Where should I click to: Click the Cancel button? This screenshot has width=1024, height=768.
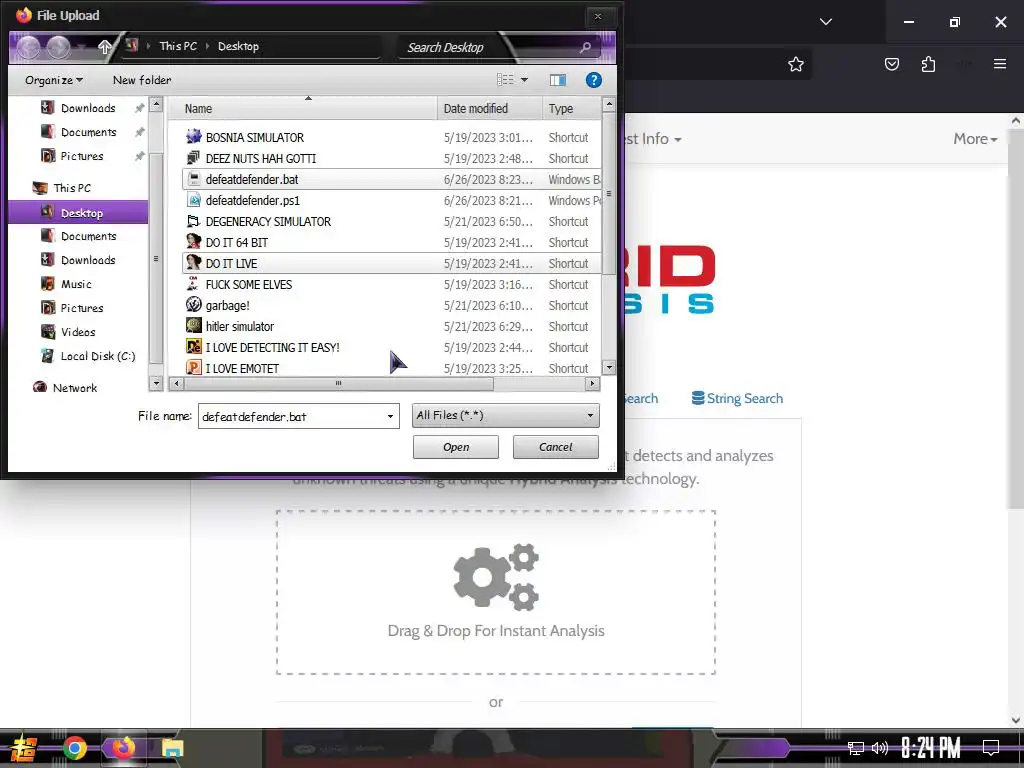[556, 447]
